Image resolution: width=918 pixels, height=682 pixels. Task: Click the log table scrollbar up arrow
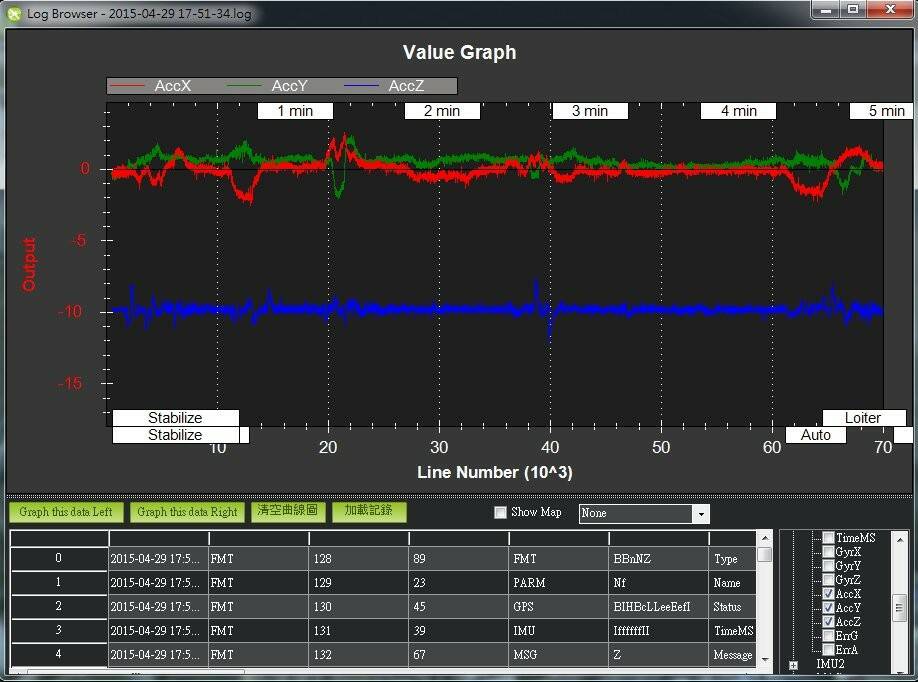(765, 537)
